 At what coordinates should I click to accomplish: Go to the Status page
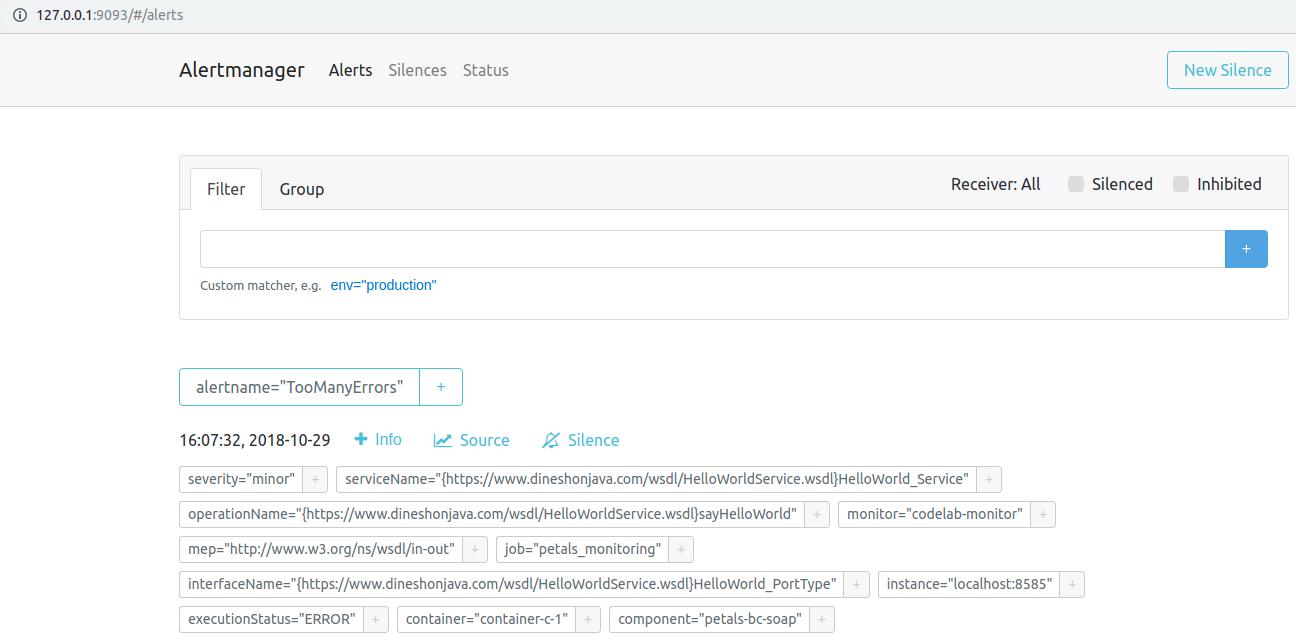point(485,70)
